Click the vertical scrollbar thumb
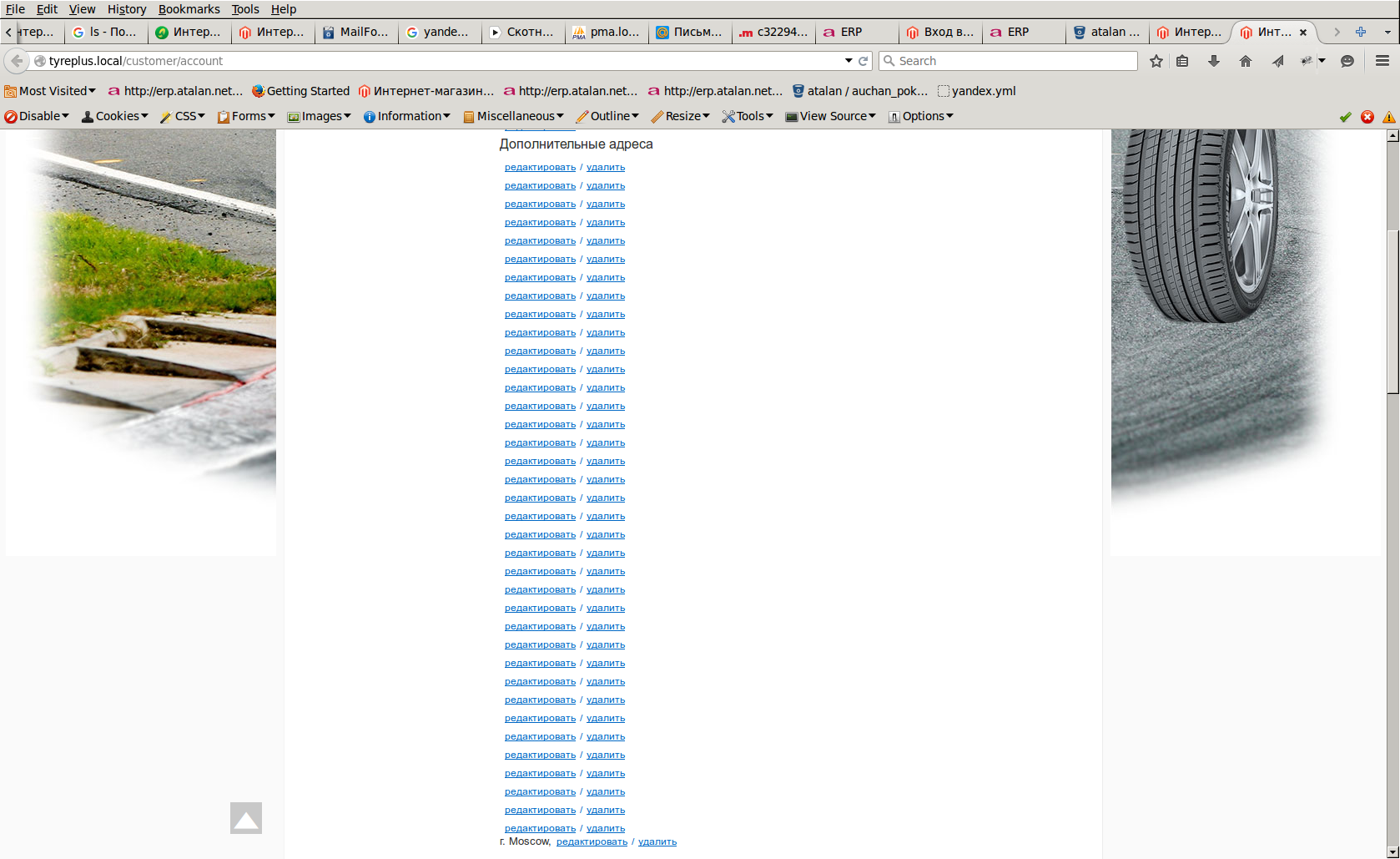This screenshot has width=1400, height=859. pos(1392,311)
